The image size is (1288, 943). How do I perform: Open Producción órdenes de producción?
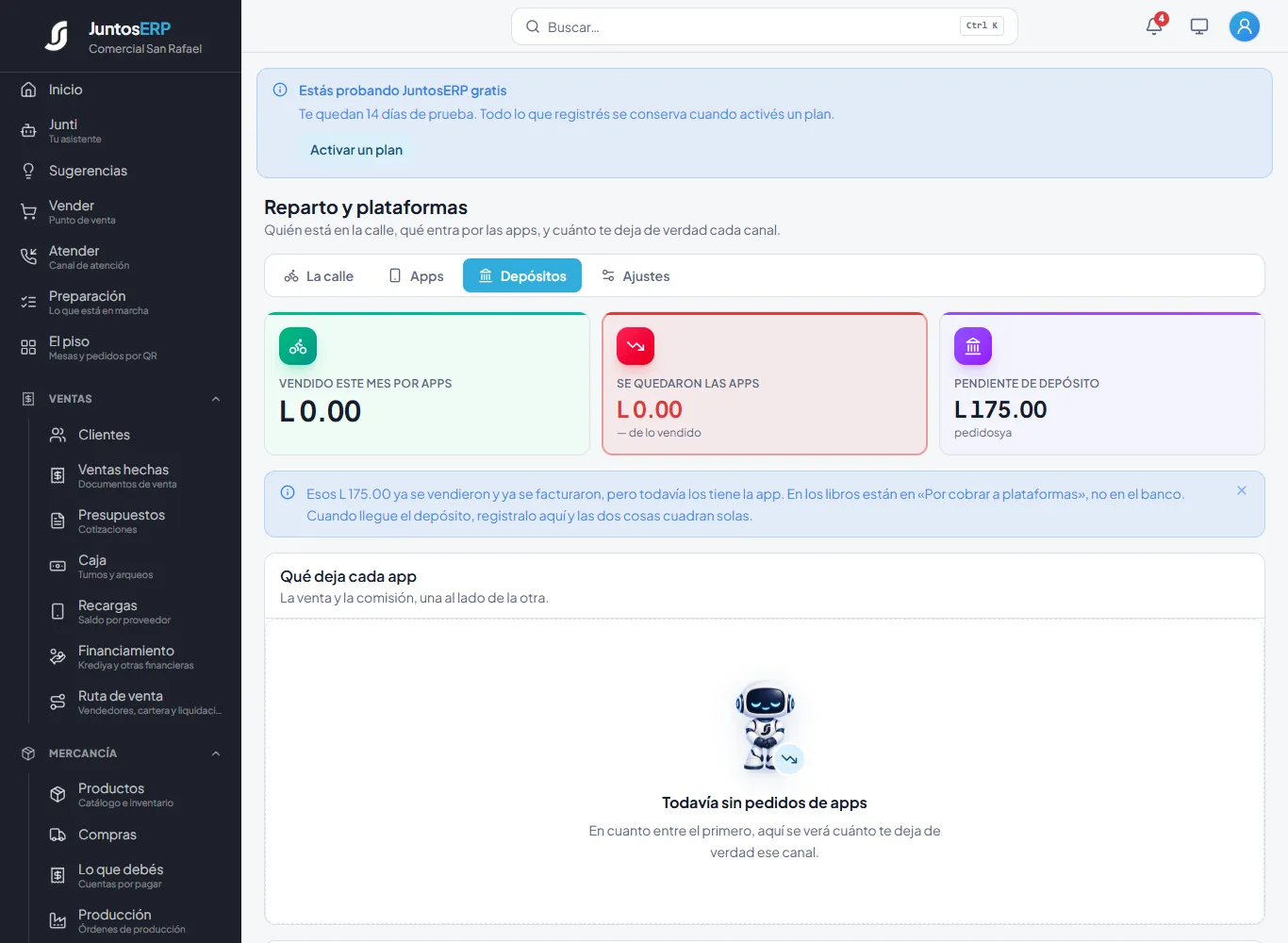point(135,921)
